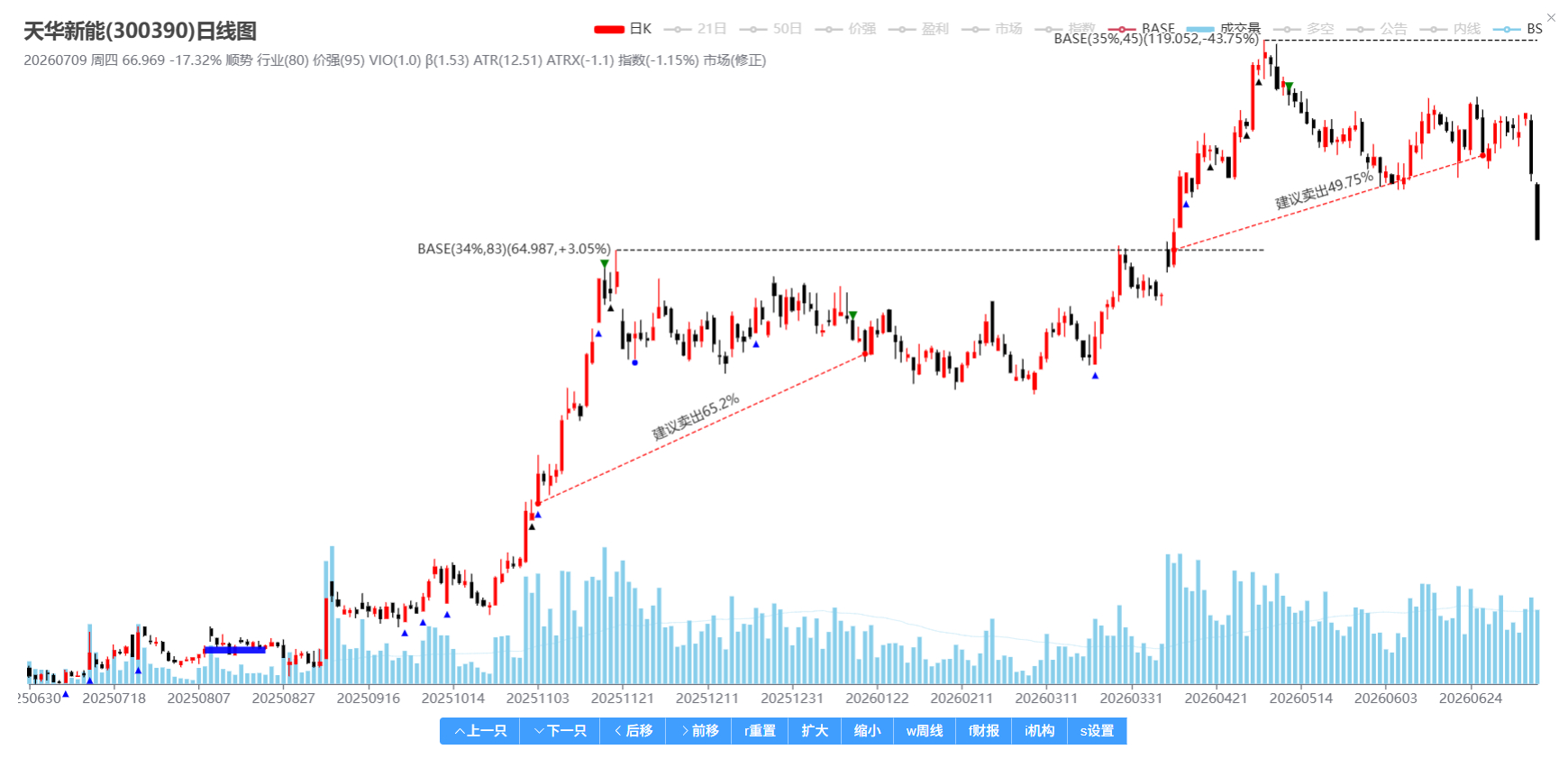Image resolution: width=1568 pixels, height=768 pixels.
Task: Click x-axis date label 20251103
Action: (537, 699)
